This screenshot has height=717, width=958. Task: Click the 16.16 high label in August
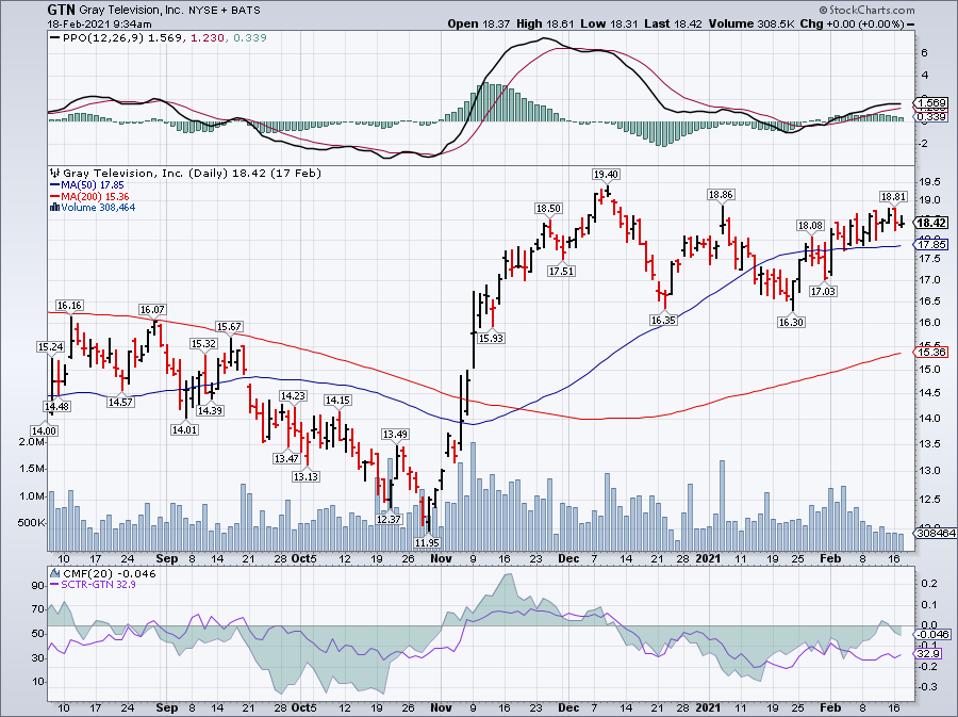point(70,305)
